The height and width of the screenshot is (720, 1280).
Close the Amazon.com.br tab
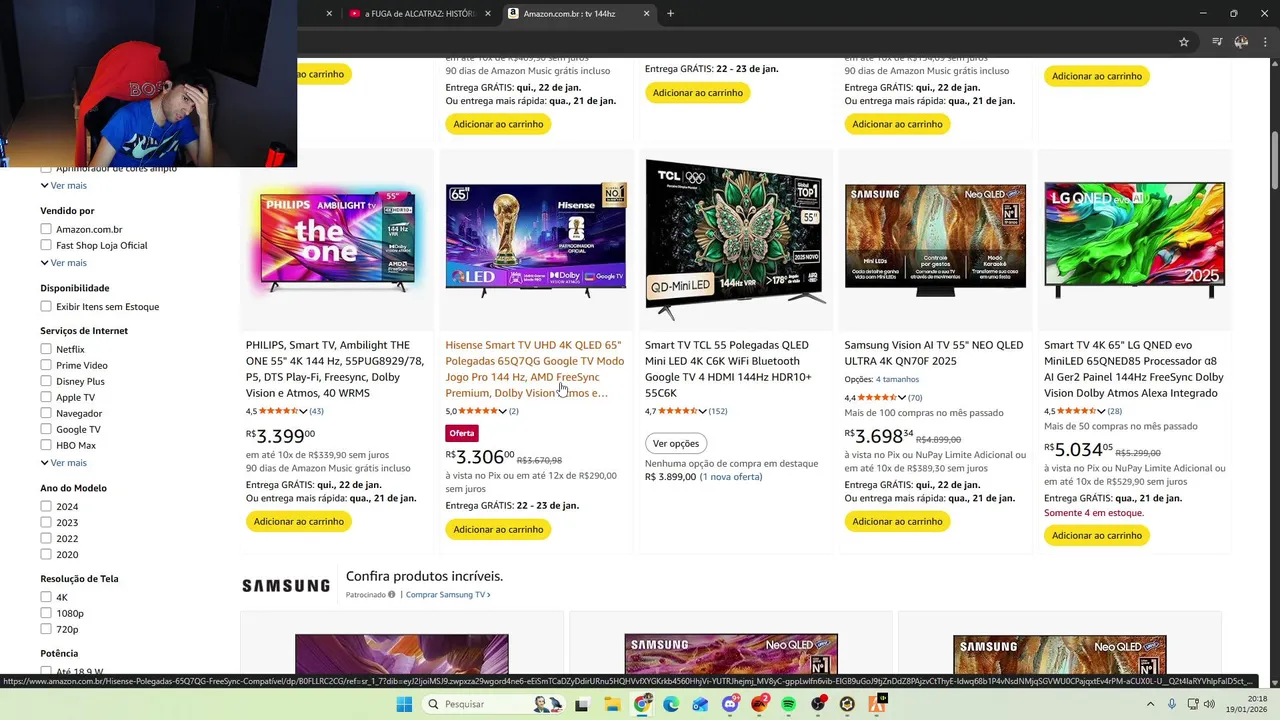coord(646,13)
